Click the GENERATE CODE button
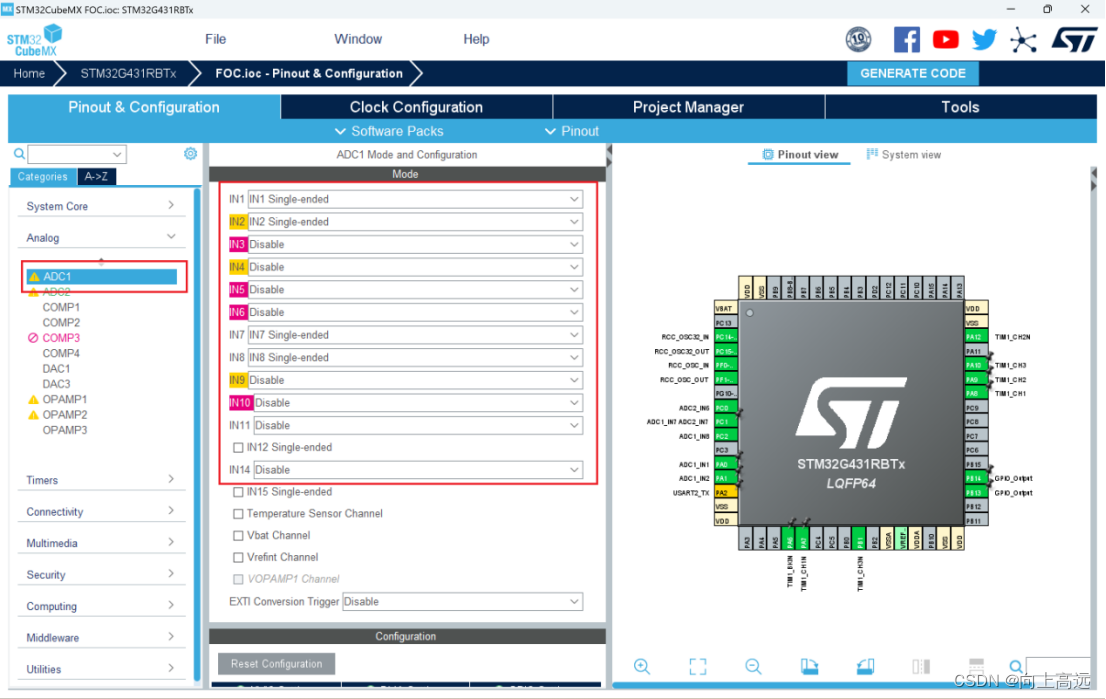The image size is (1106, 699). 913,73
